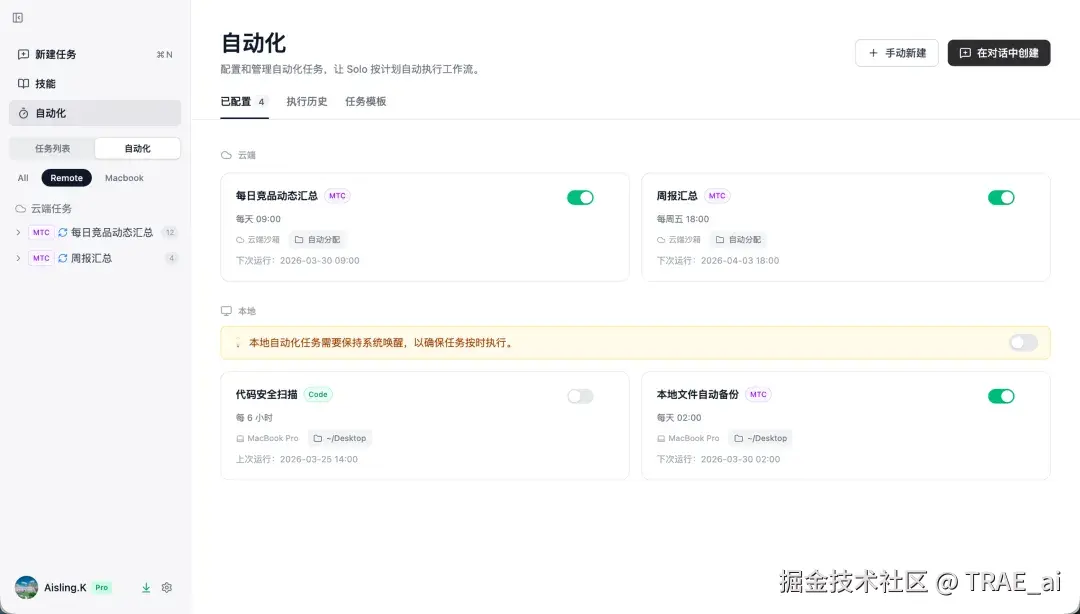Click 下次运行: 2026-04-03 18:00 text
The width and height of the screenshot is (1080, 614).
[x=718, y=260]
